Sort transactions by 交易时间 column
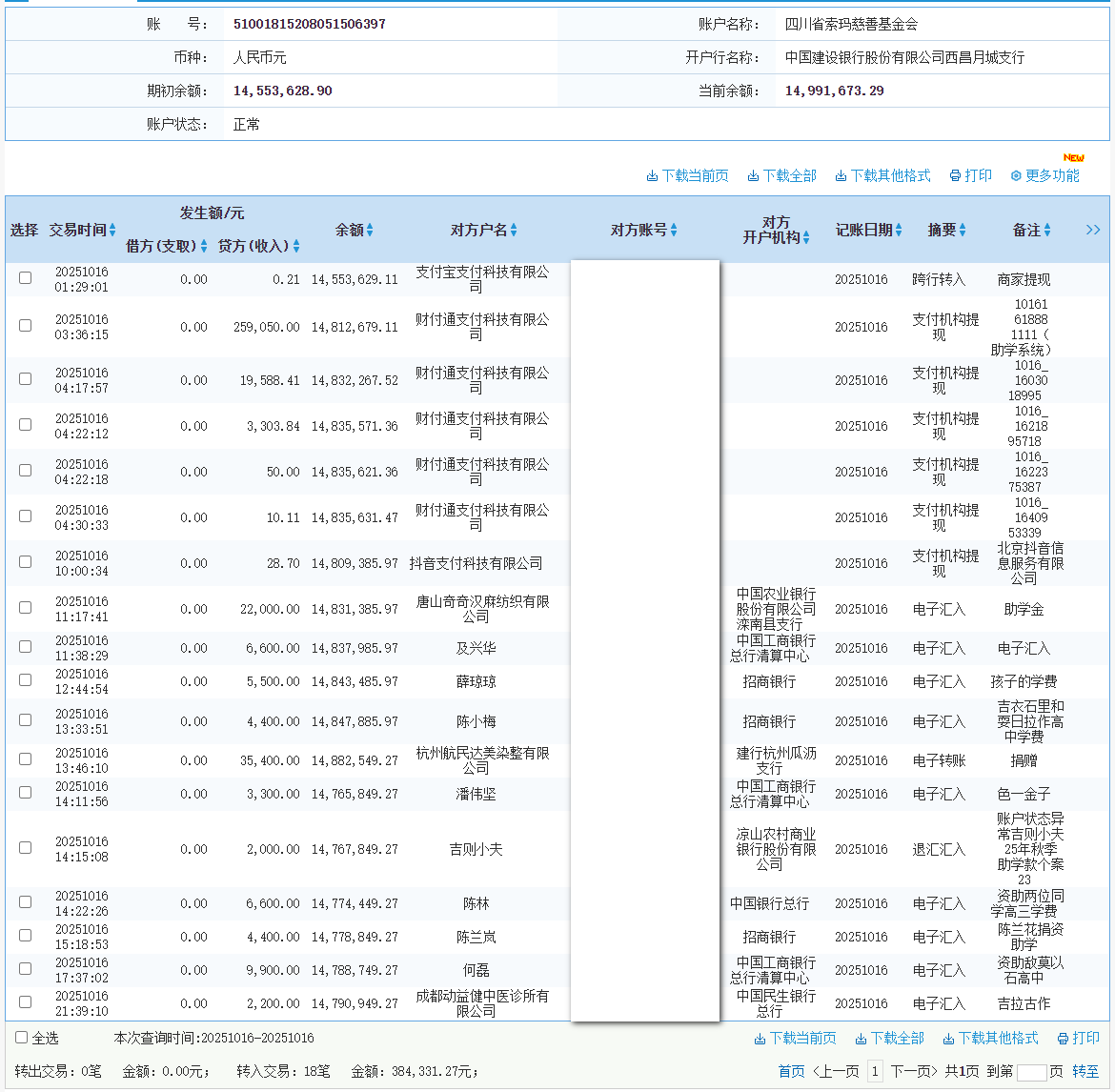Screen dimensions: 1115x1092 113,230
